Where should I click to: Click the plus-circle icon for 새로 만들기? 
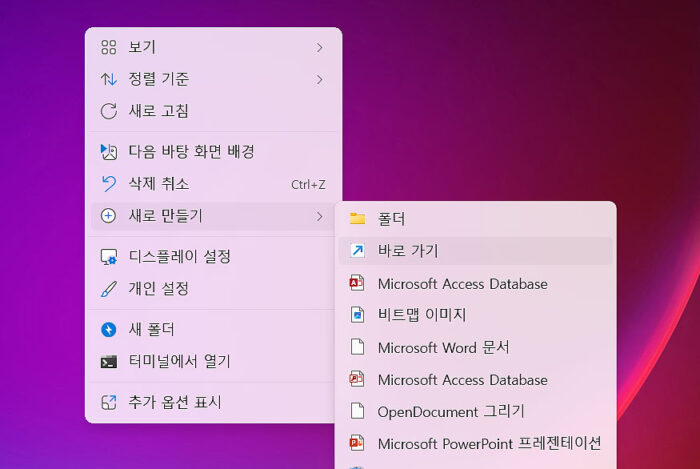108,216
